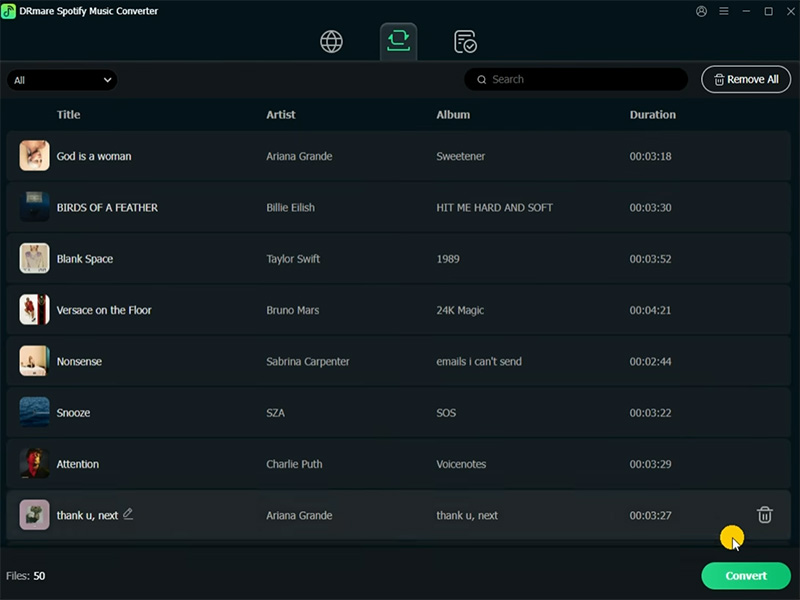
Task: Click duration 00:02:44
Action: click(x=651, y=362)
